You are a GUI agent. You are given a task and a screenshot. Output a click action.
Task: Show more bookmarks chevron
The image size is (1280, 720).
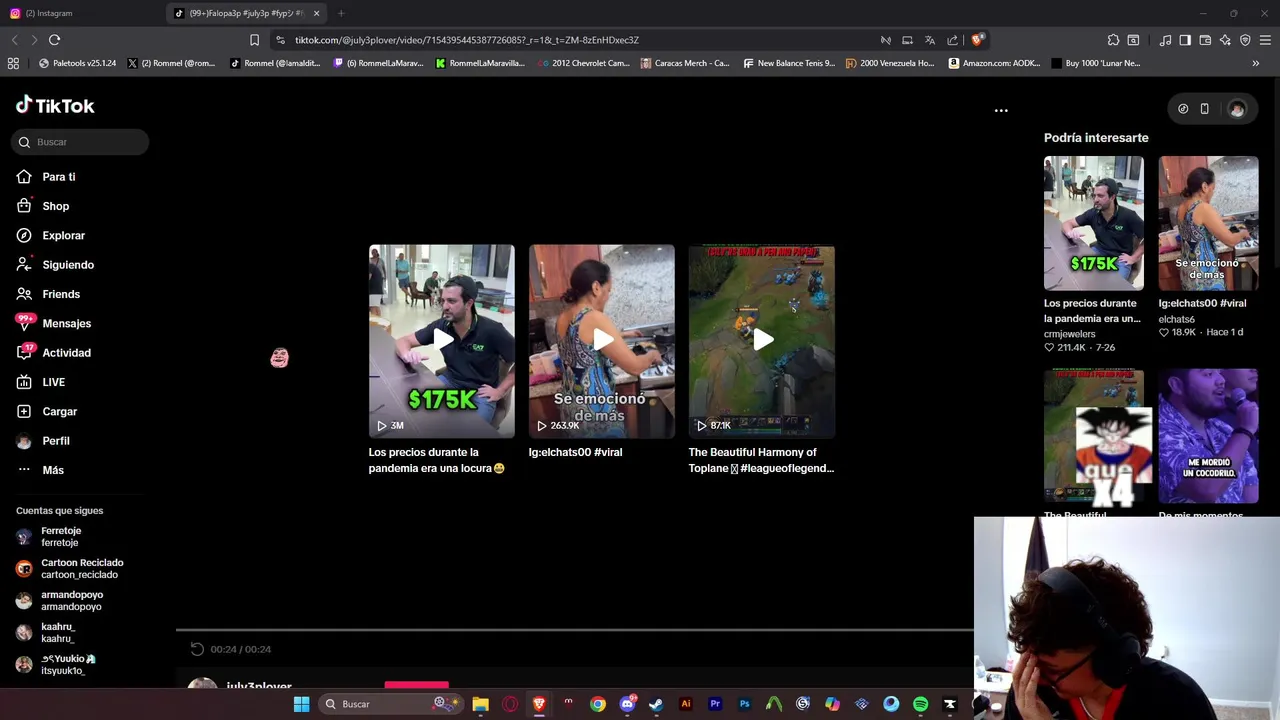coord(1255,63)
